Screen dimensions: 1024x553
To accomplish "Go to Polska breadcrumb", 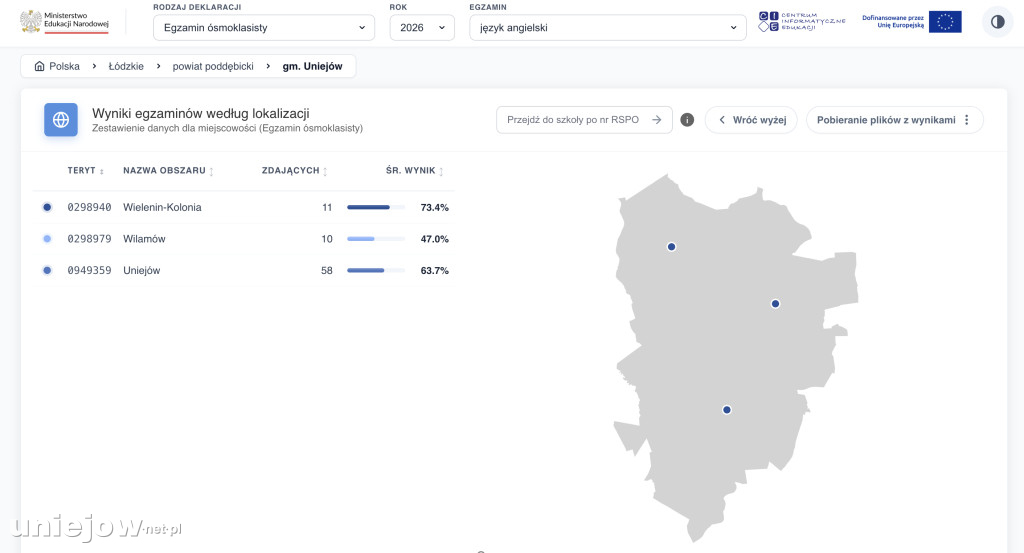I will [57, 66].
